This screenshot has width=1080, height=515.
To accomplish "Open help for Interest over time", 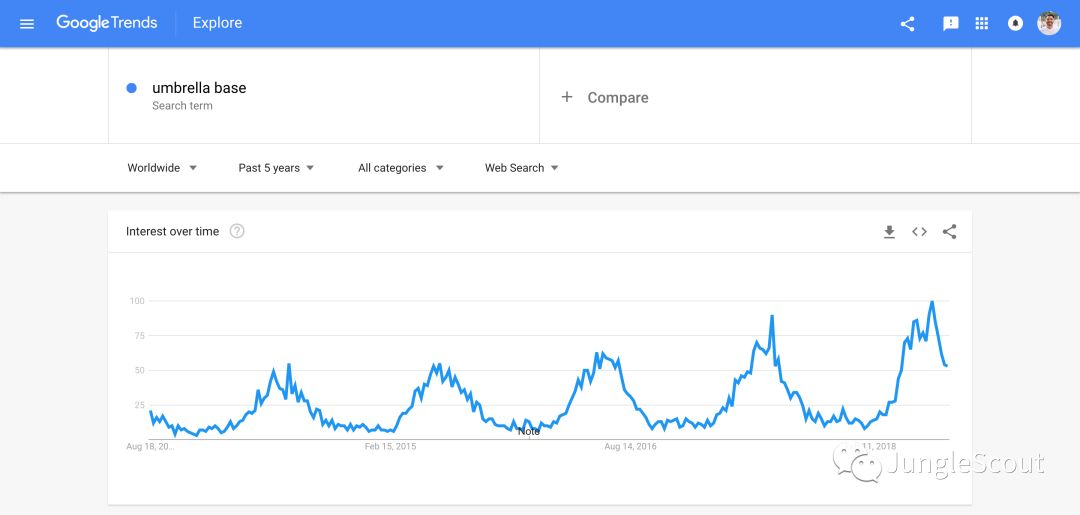I will pyautogui.click(x=237, y=232).
